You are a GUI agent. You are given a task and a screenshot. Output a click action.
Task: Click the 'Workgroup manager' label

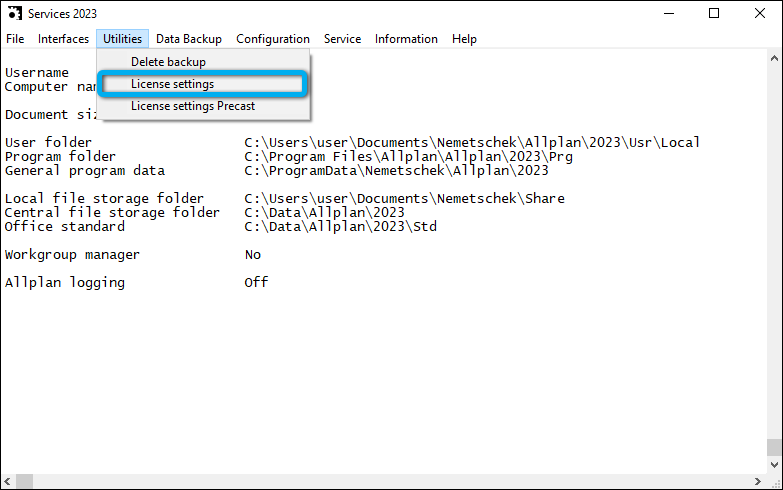click(72, 255)
